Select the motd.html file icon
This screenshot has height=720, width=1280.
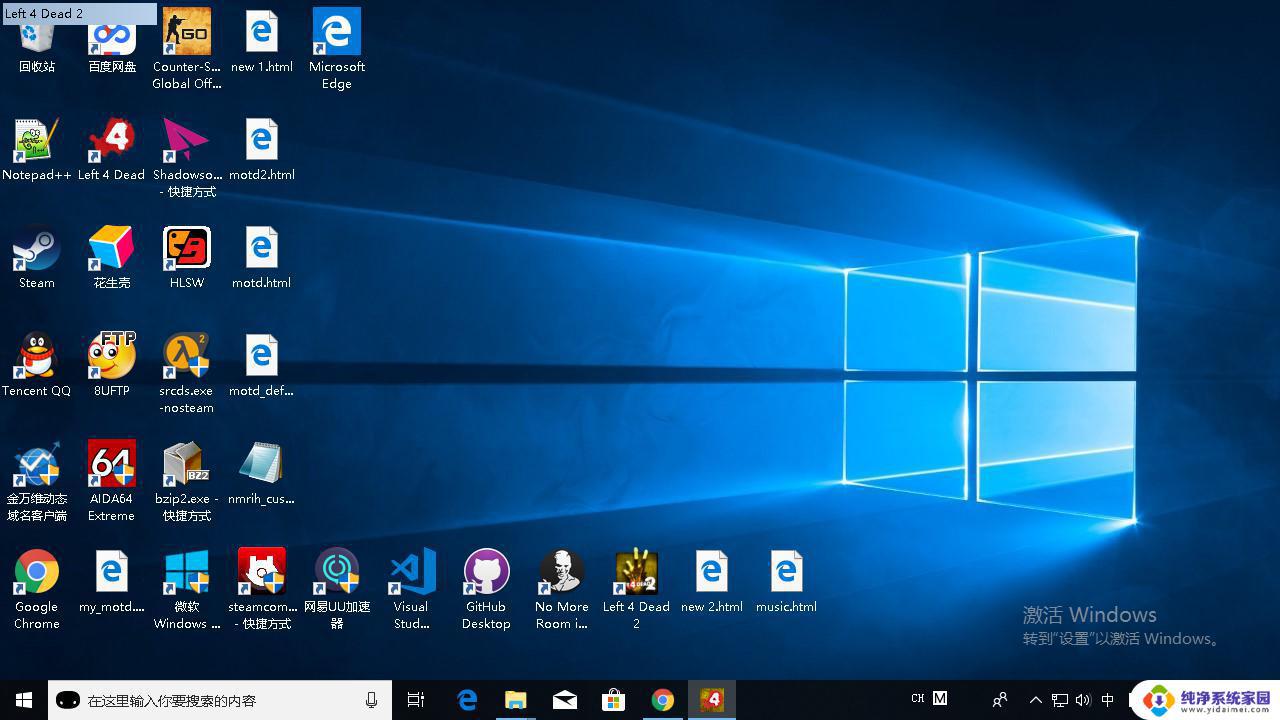tap(262, 257)
